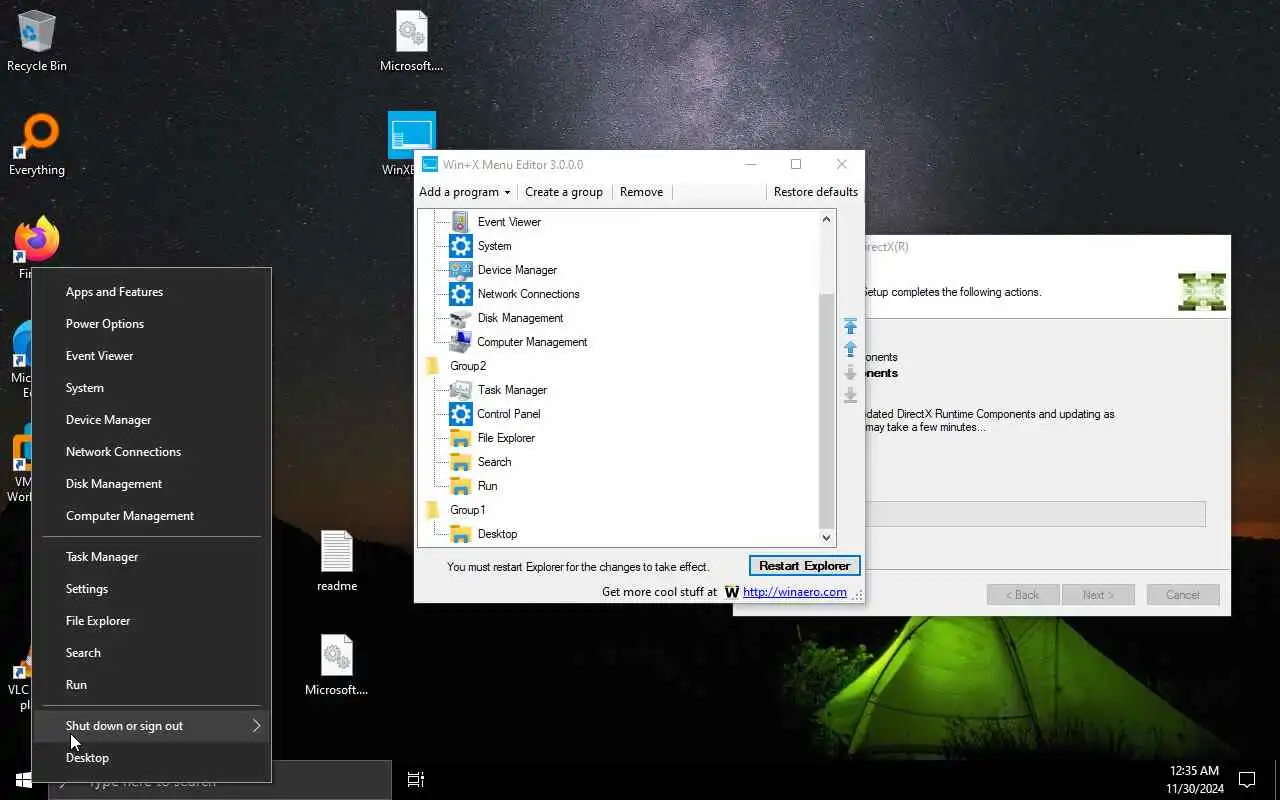This screenshot has height=800, width=1280.
Task: Choose File Explorer from Win+X menu
Action: click(152, 621)
